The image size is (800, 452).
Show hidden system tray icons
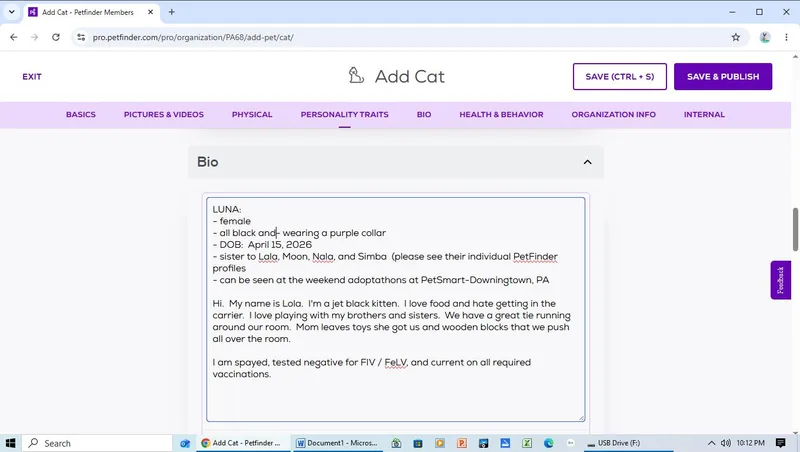[711, 443]
